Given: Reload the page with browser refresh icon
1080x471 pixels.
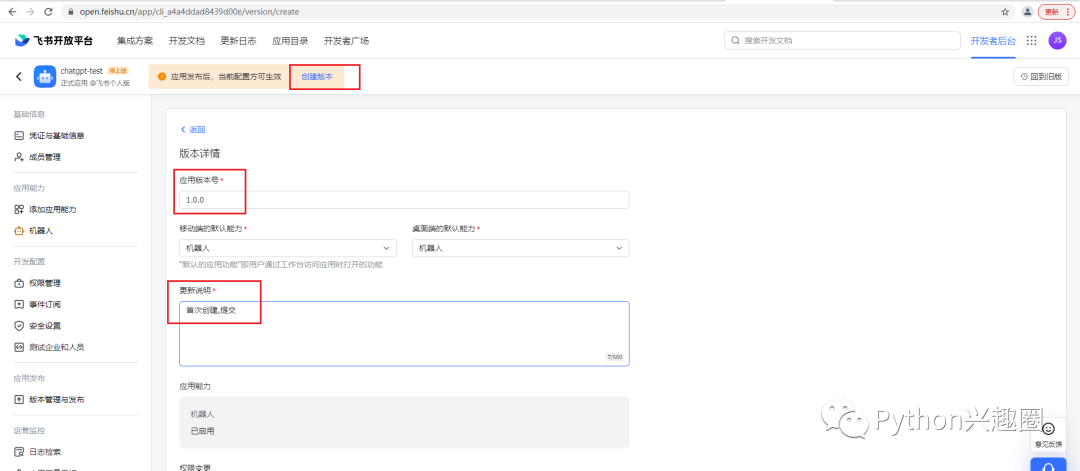Looking at the screenshot, I should point(48,11).
